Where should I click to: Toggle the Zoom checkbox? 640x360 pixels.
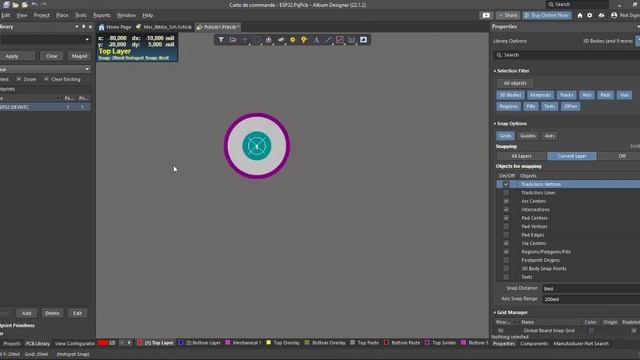(19, 79)
